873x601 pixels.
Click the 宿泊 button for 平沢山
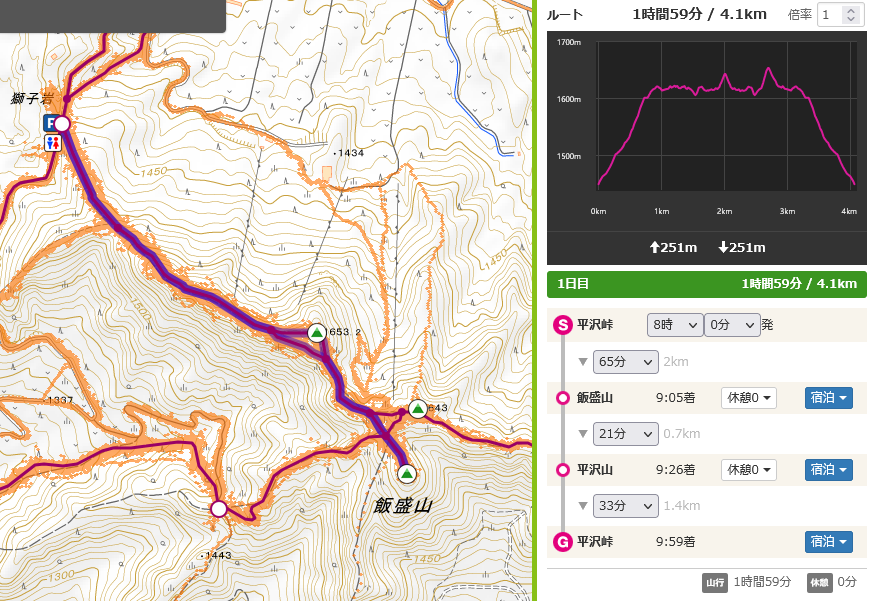point(828,470)
